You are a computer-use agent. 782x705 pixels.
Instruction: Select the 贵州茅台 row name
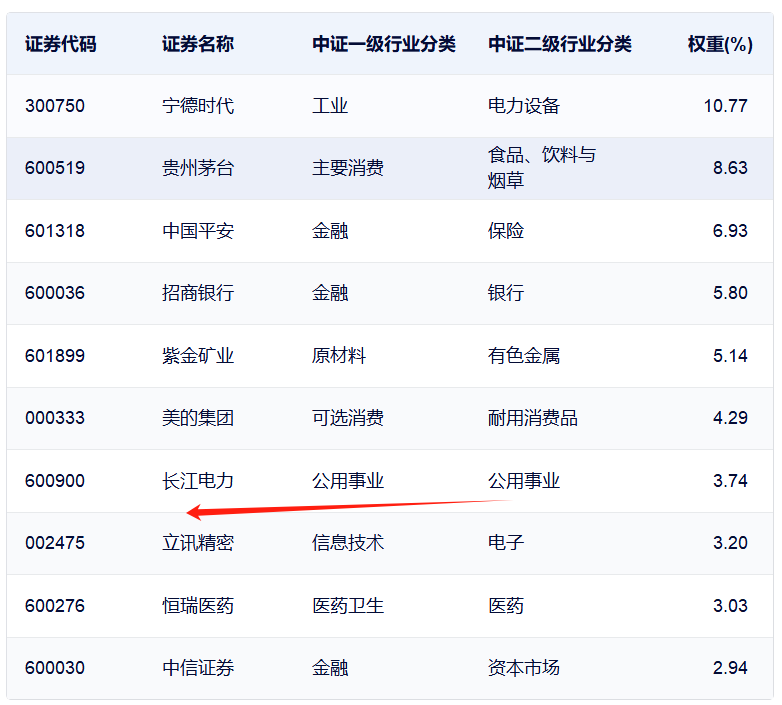(197, 168)
